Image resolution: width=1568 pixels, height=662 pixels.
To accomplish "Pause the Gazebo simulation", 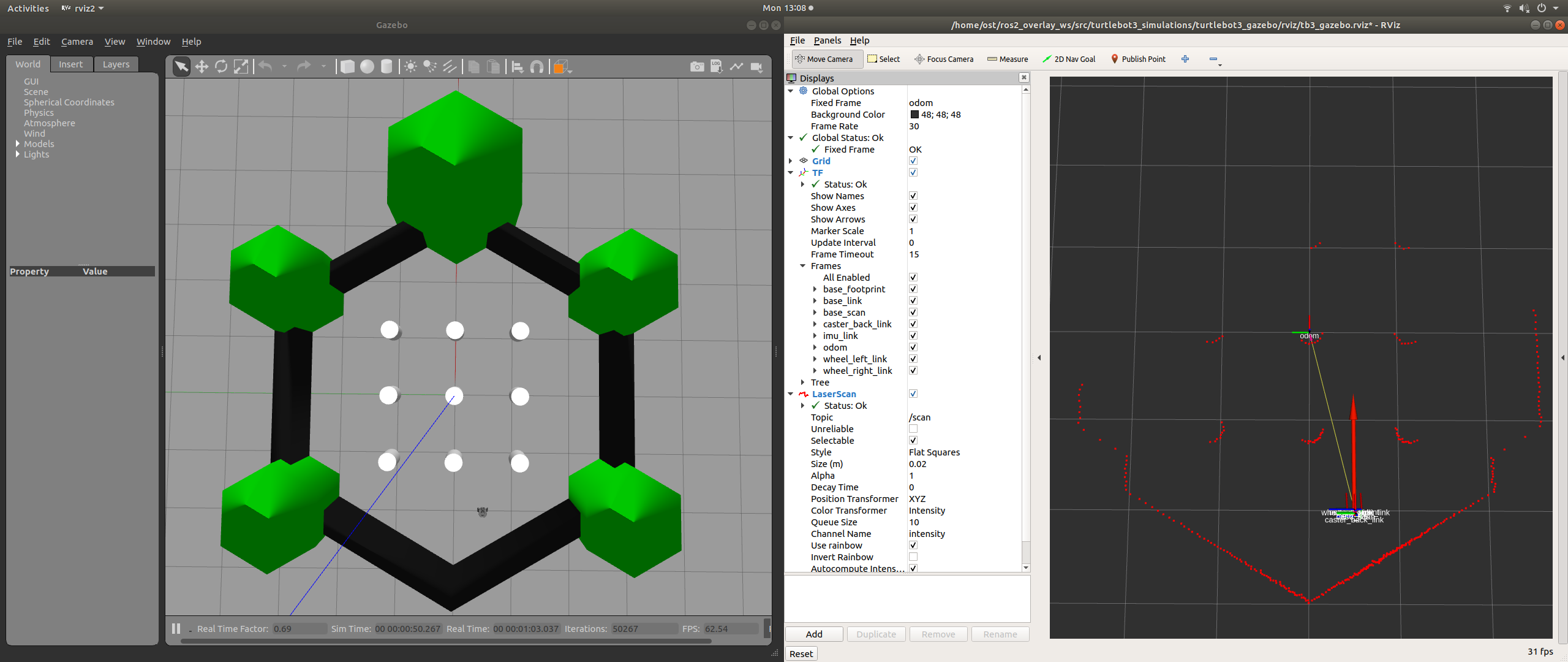I will point(176,628).
